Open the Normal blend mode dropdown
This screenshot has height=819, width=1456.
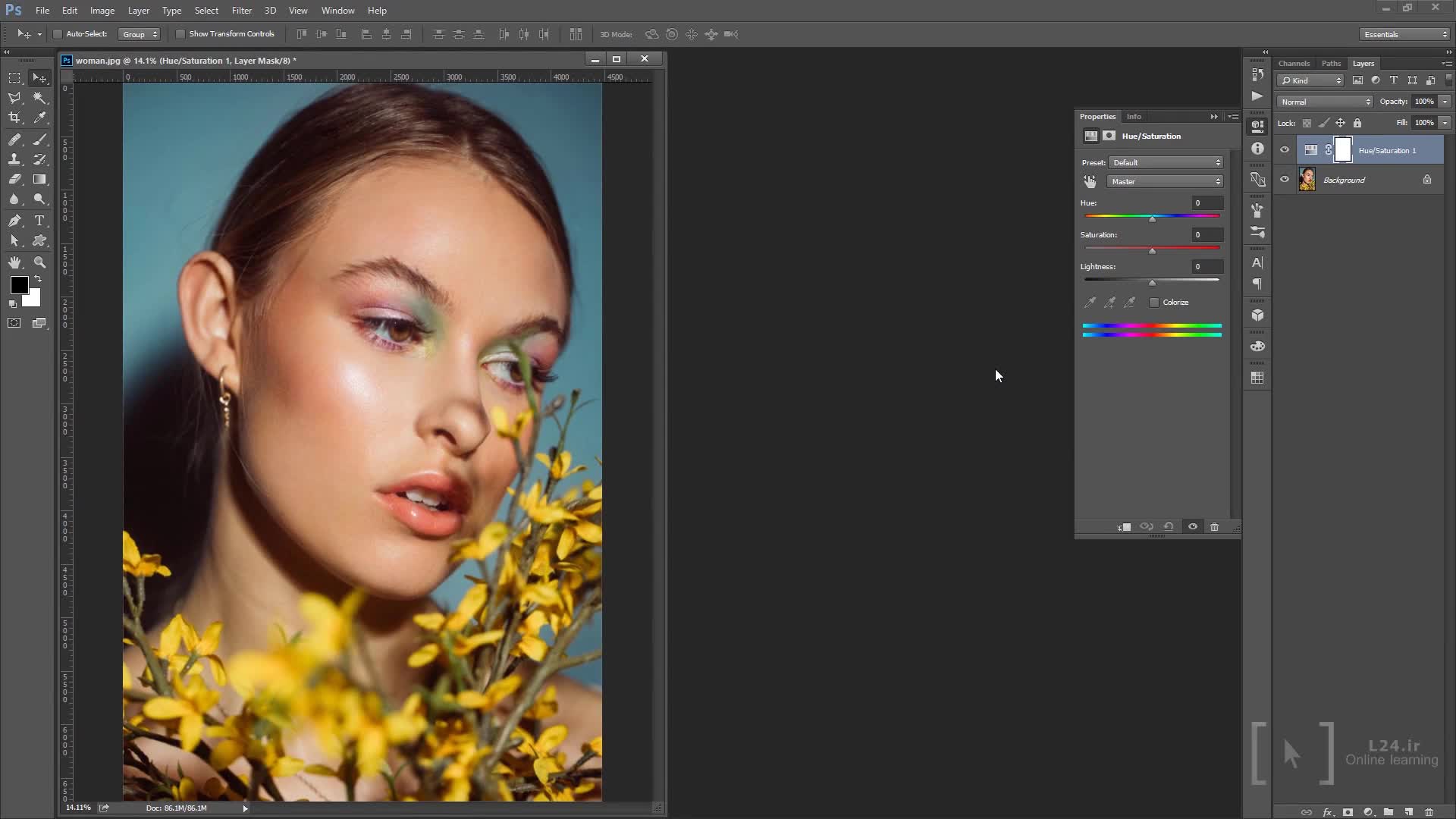click(1325, 102)
